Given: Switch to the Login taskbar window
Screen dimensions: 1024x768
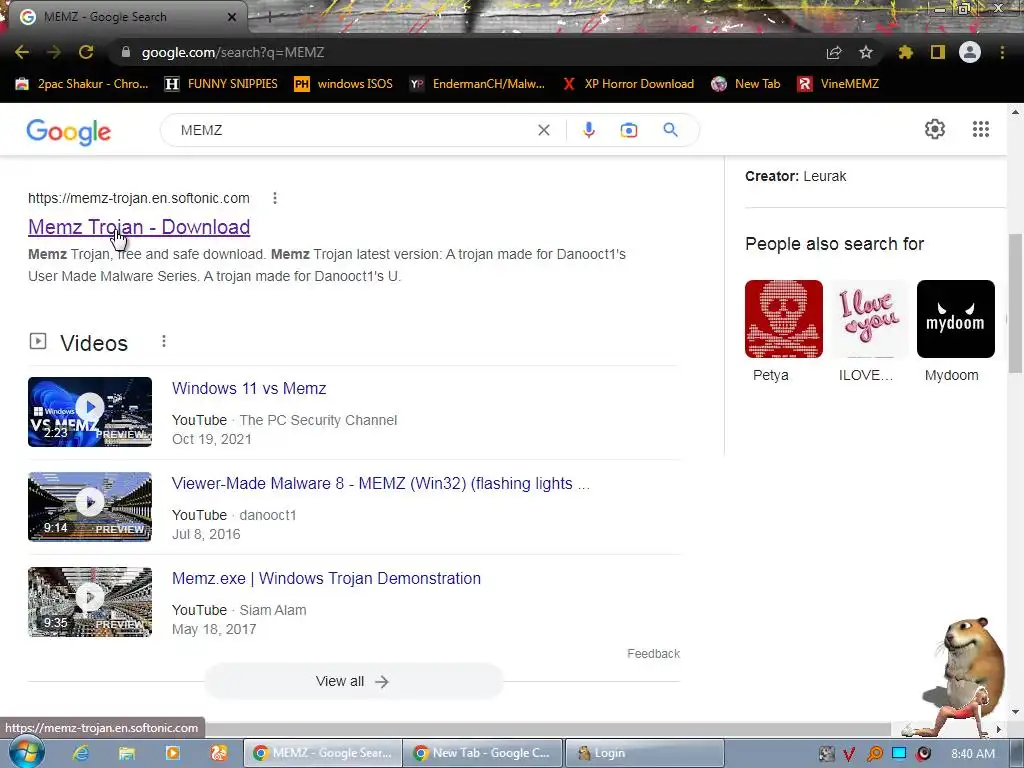Looking at the screenshot, I should (x=645, y=753).
